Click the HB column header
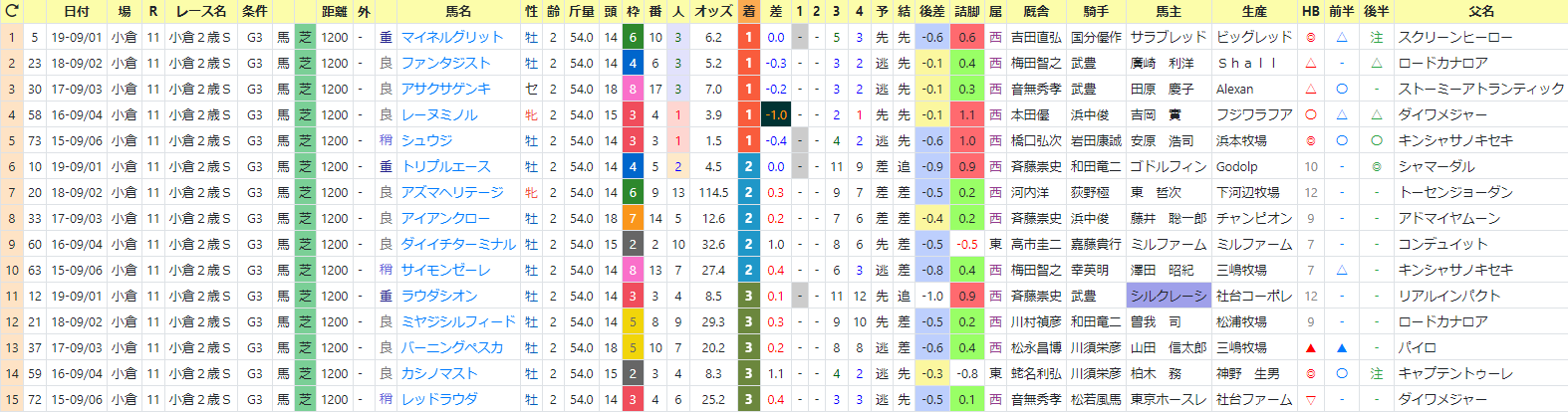The width and height of the screenshot is (1568, 412). pyautogui.click(x=1311, y=11)
